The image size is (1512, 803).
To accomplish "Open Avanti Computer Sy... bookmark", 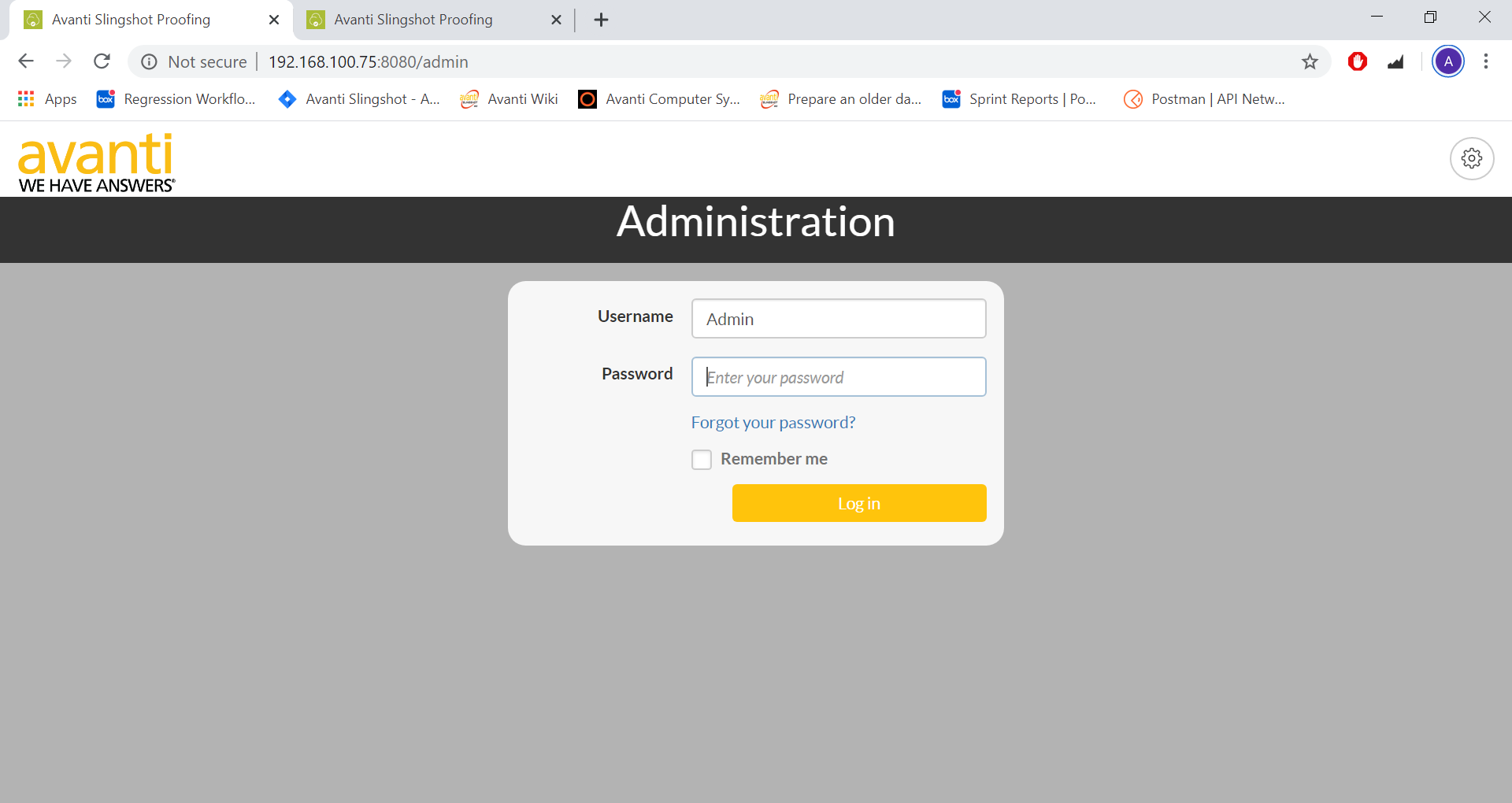I will tap(659, 99).
